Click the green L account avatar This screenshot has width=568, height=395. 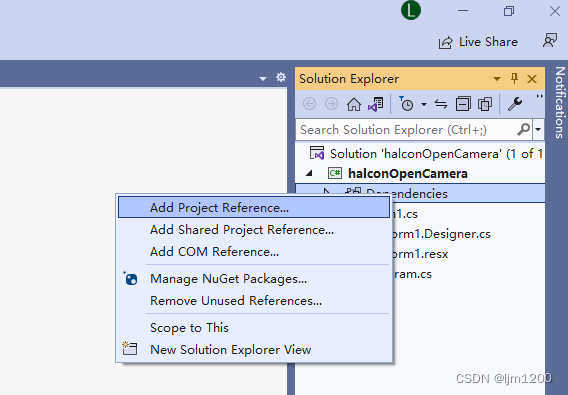[x=411, y=10]
